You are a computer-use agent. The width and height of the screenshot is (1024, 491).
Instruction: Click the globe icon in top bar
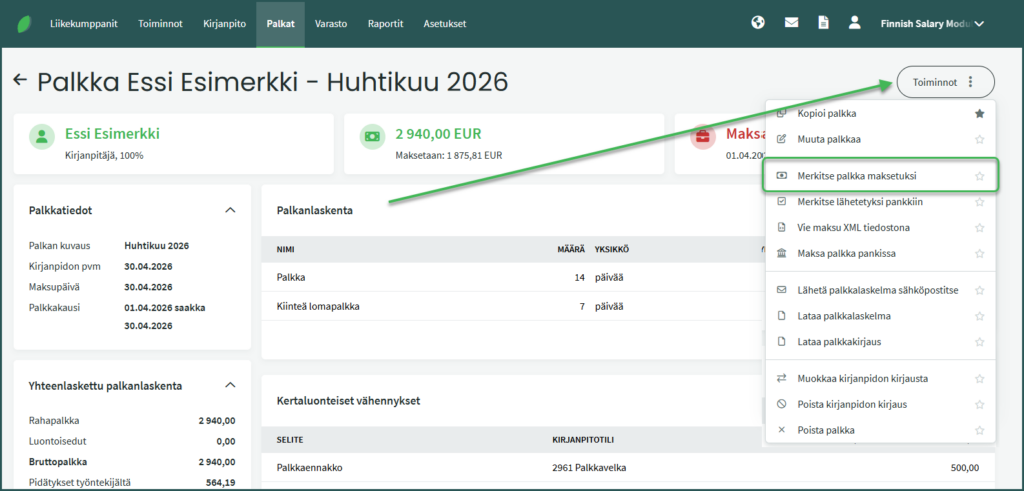(759, 23)
